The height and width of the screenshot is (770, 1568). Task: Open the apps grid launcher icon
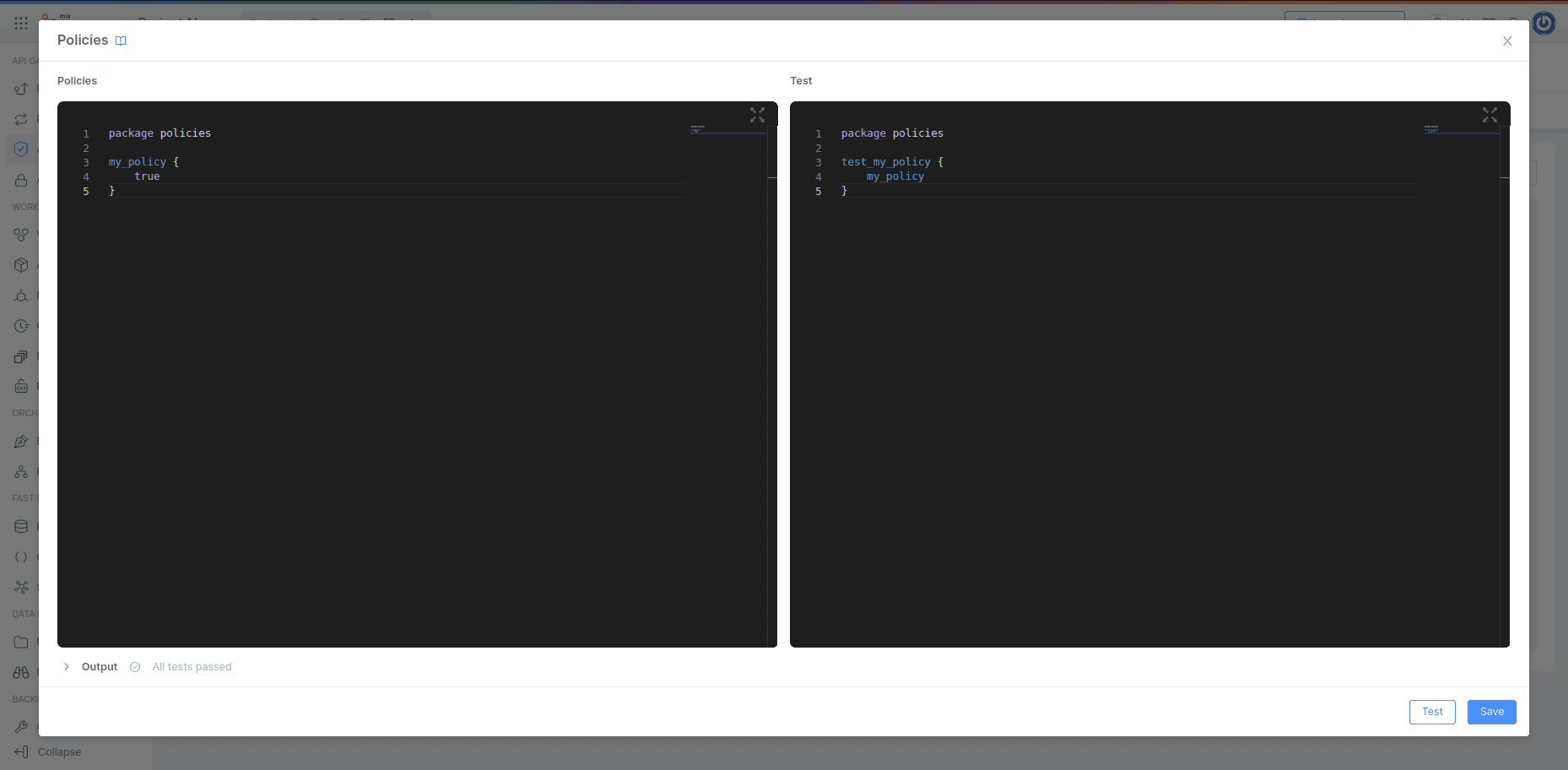point(21,24)
